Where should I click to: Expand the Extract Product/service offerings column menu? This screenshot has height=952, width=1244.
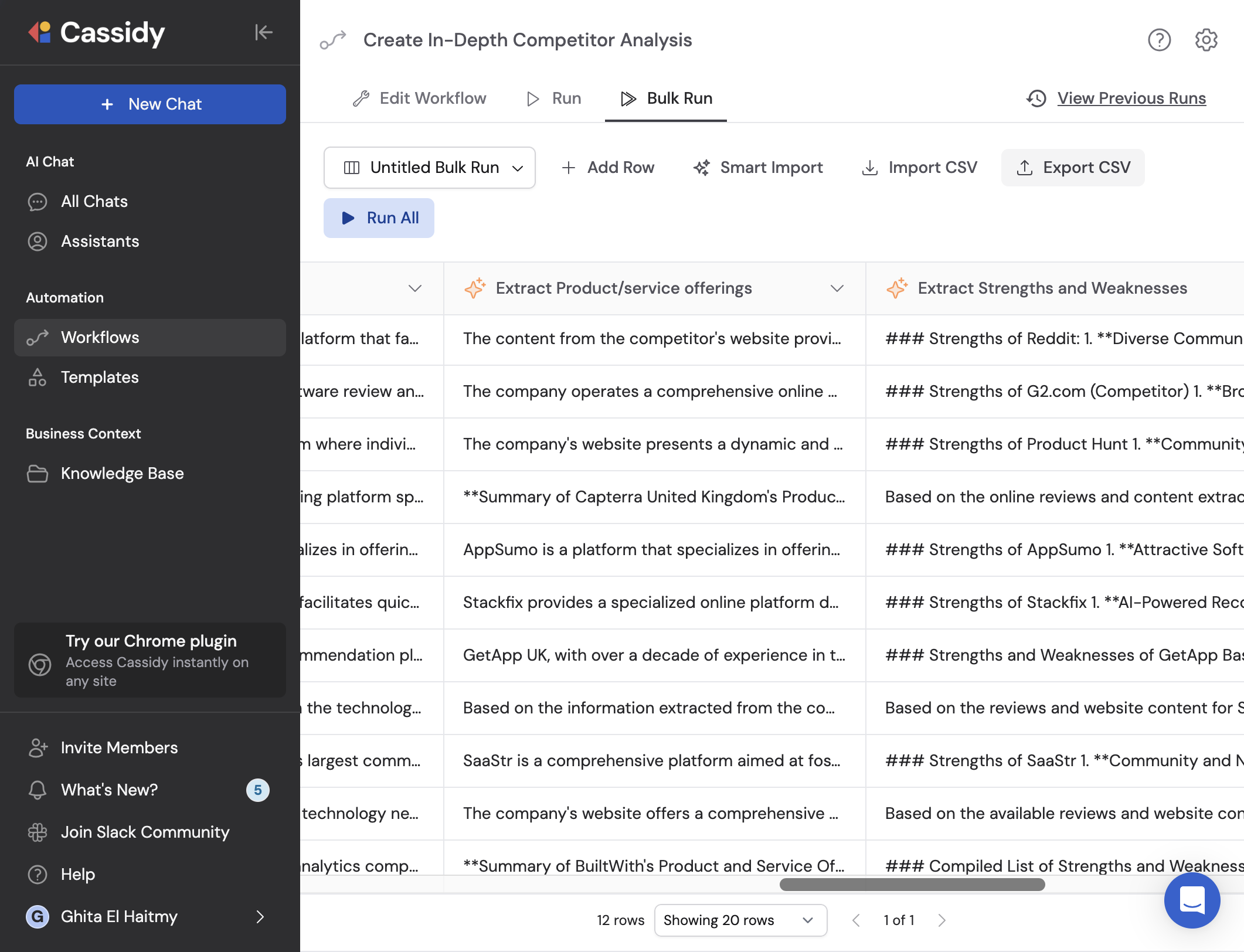[837, 288]
